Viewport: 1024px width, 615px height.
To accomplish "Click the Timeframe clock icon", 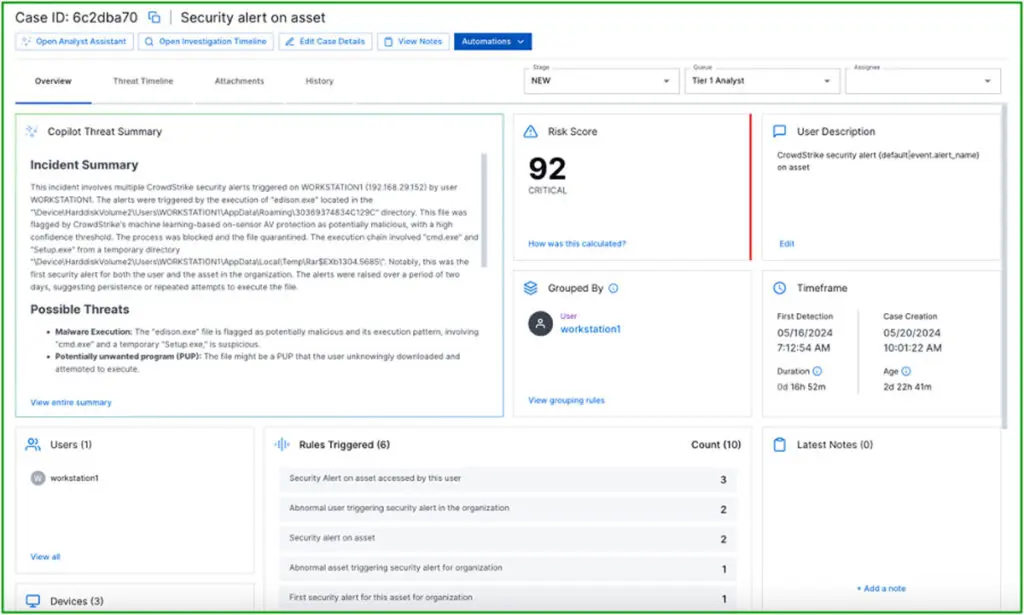I will (x=780, y=288).
